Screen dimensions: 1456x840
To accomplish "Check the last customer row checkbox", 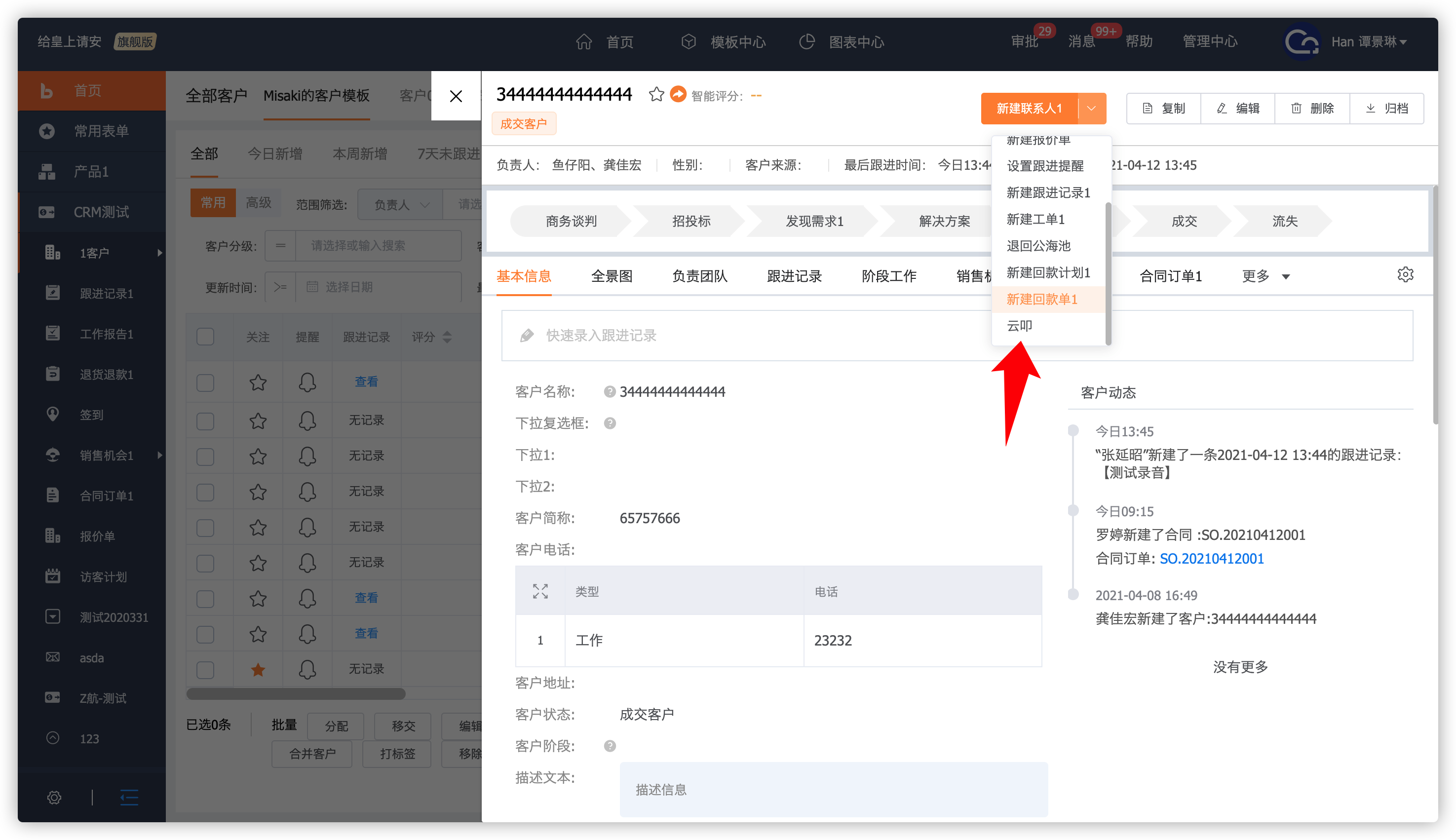I will coord(205,669).
